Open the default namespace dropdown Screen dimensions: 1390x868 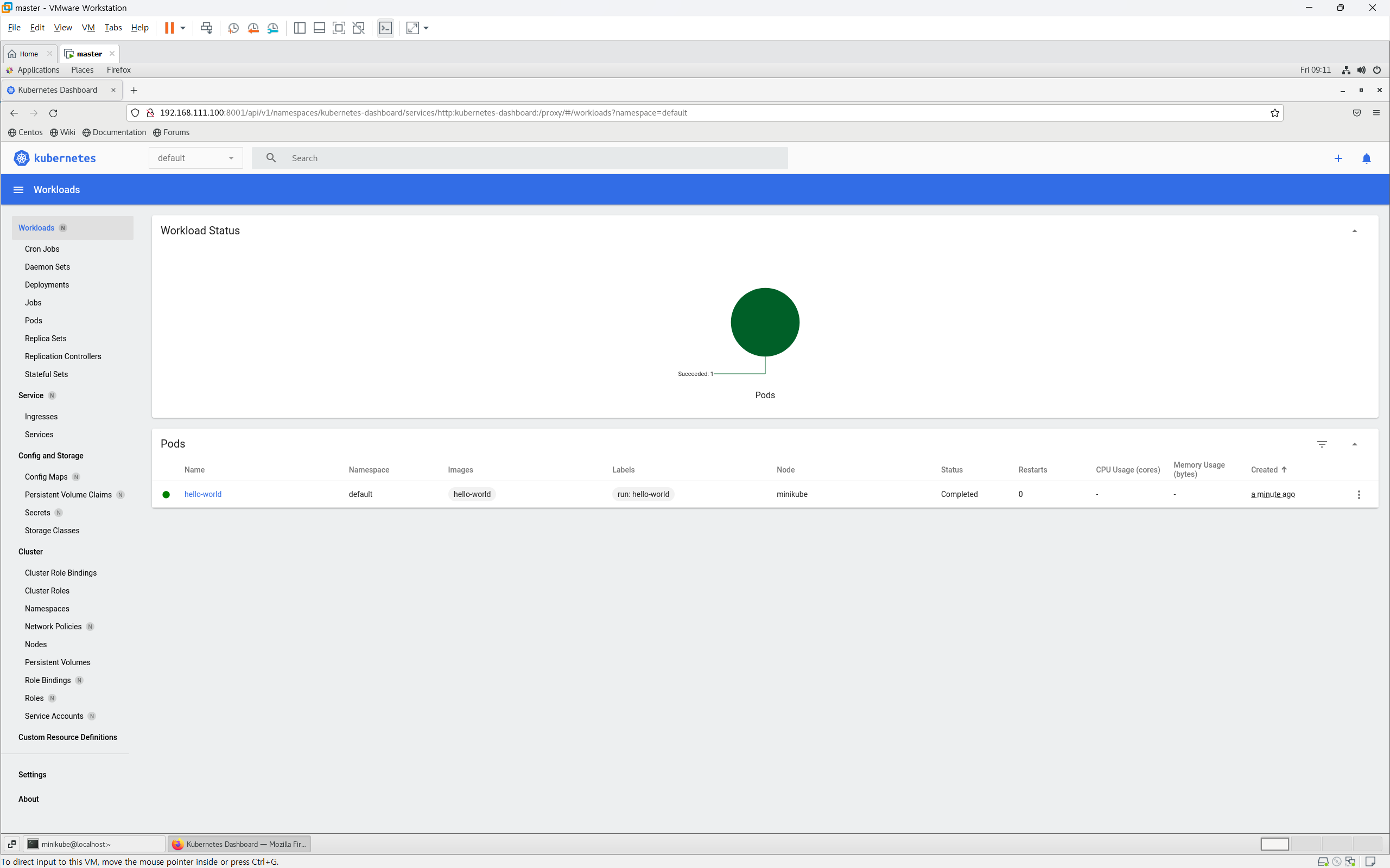(x=195, y=158)
